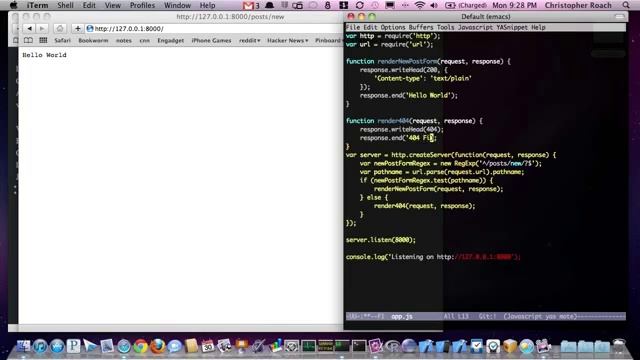
Task: Click Safari's forward arrow button
Action: point(42,29)
